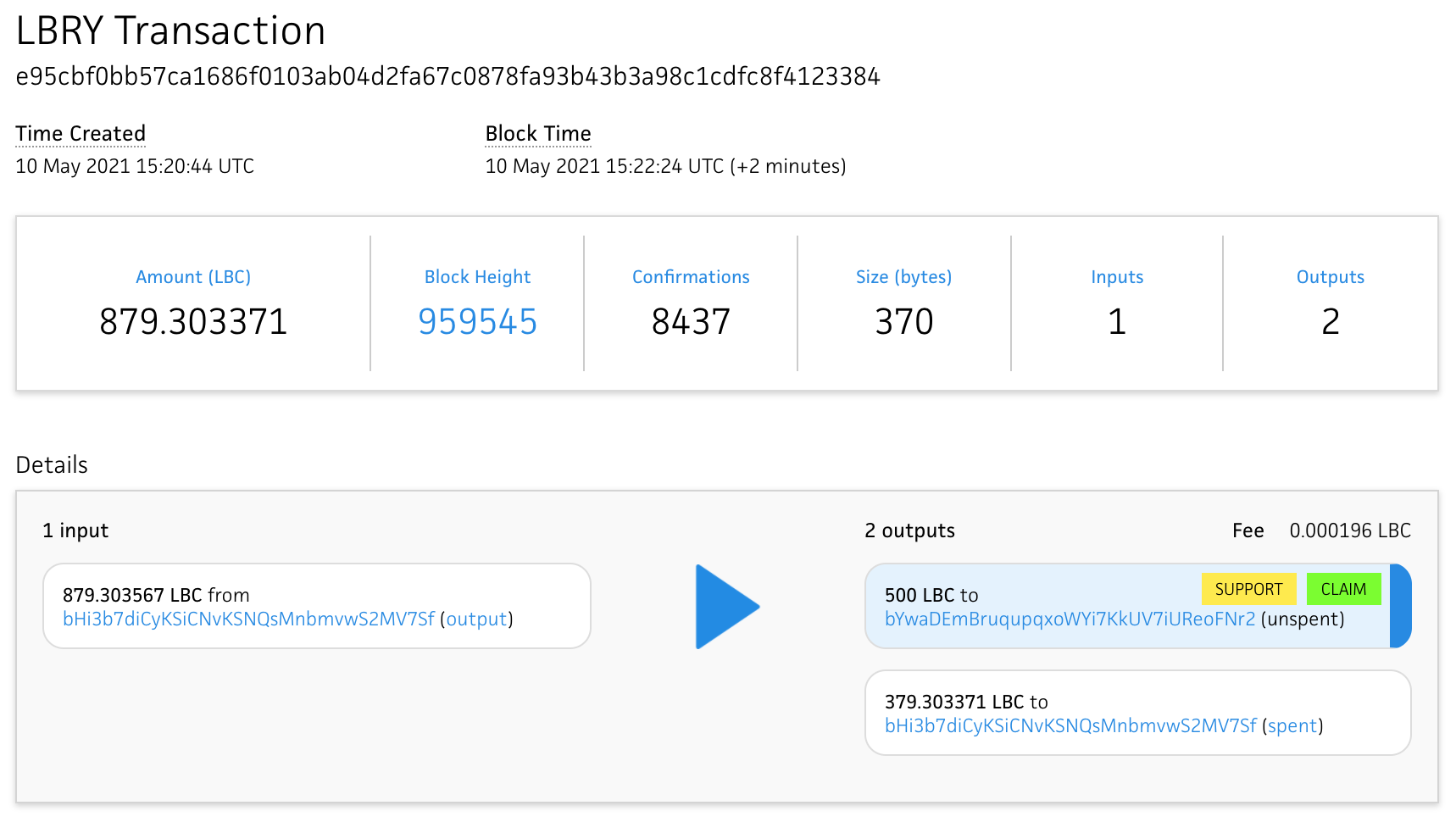
Task: Click the "Size (bytes)" label
Action: click(903, 277)
